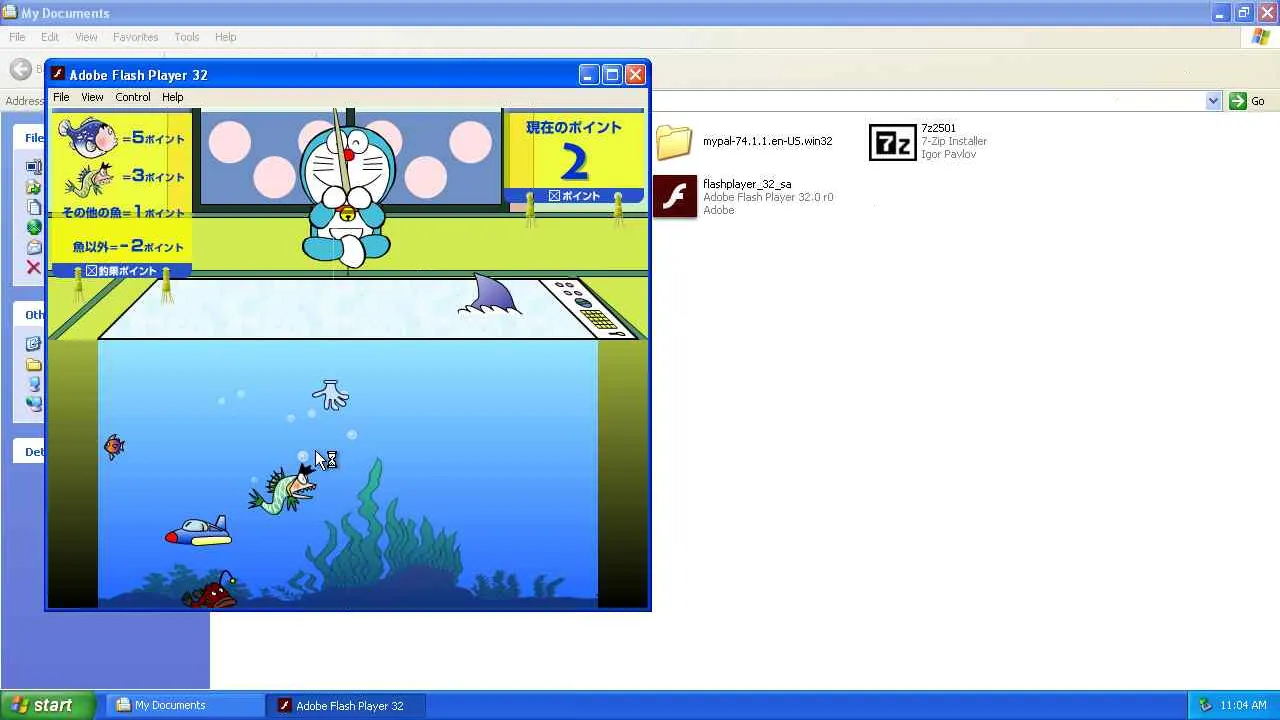The height and width of the screenshot is (720, 1280).
Task: Open the Flash Player Control menu
Action: [133, 97]
